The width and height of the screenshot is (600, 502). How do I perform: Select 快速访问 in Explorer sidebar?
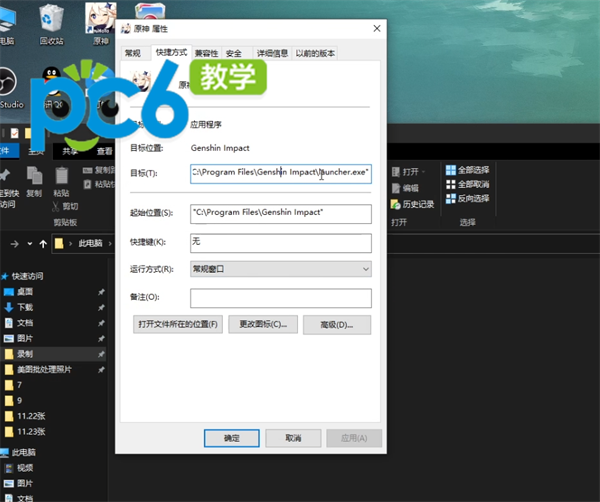coord(27,276)
